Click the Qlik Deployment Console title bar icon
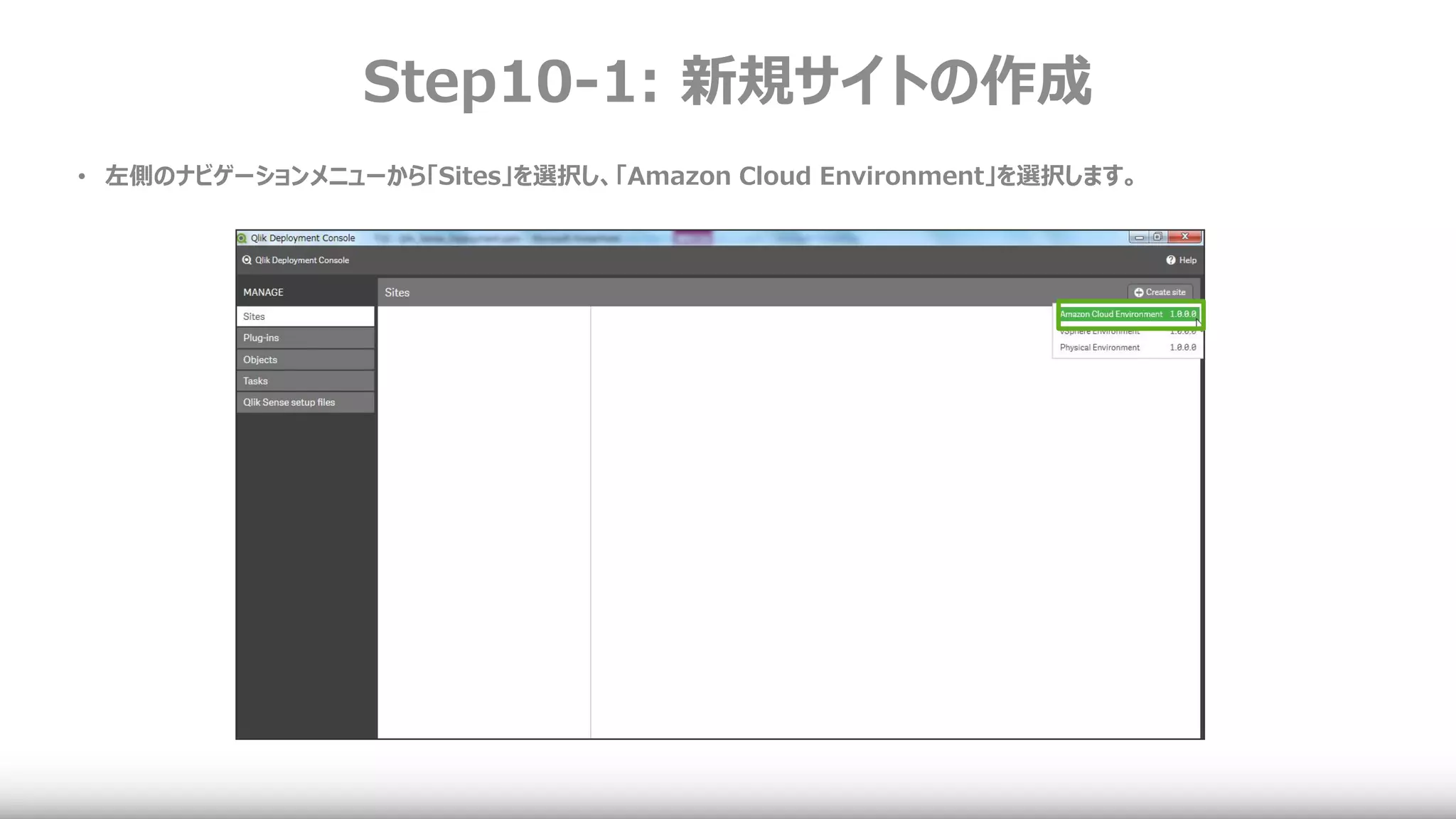Screen dimensions: 1456x819 [242, 238]
